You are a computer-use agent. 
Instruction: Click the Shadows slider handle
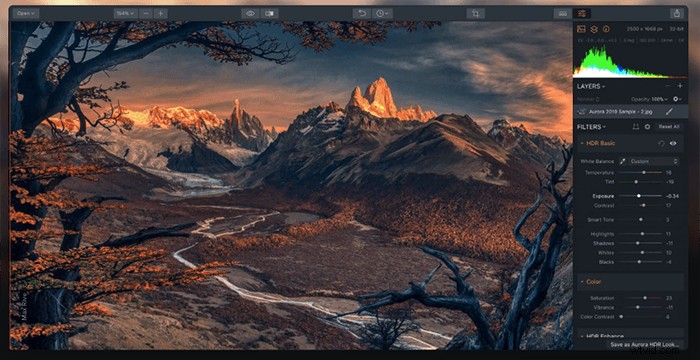[638, 243]
